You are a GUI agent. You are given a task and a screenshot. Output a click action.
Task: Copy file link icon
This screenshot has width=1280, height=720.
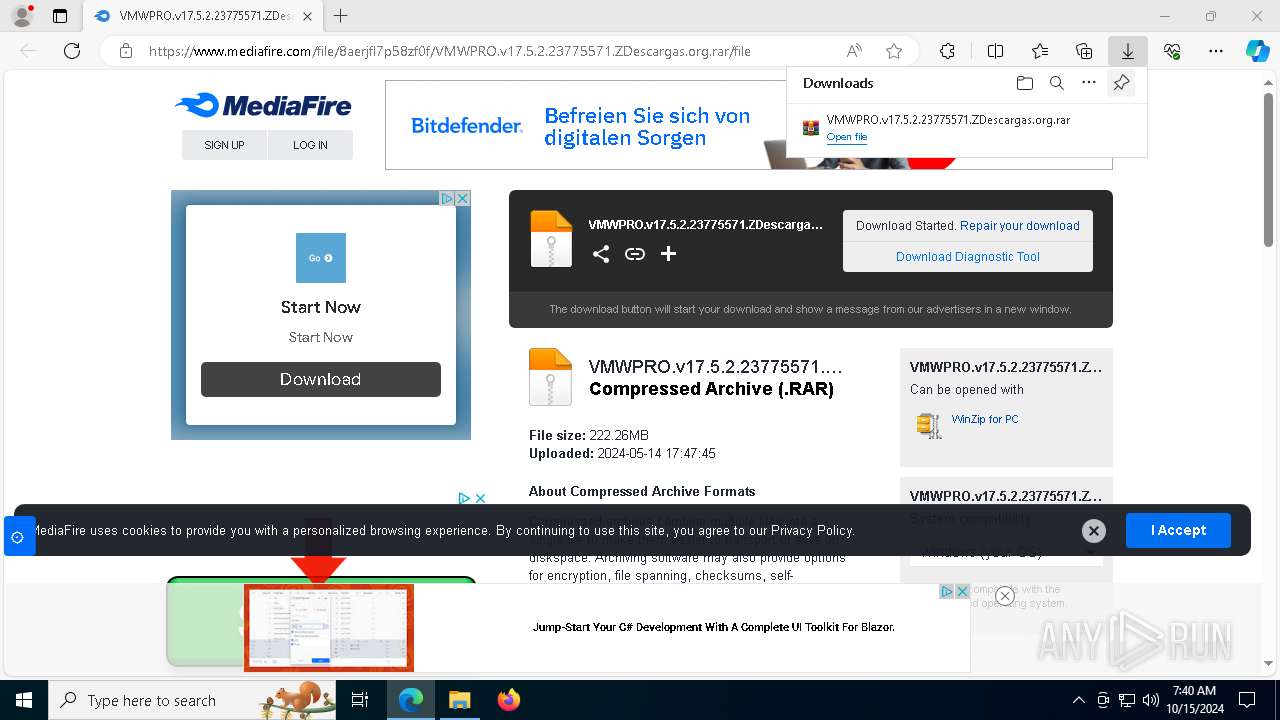pyautogui.click(x=635, y=254)
